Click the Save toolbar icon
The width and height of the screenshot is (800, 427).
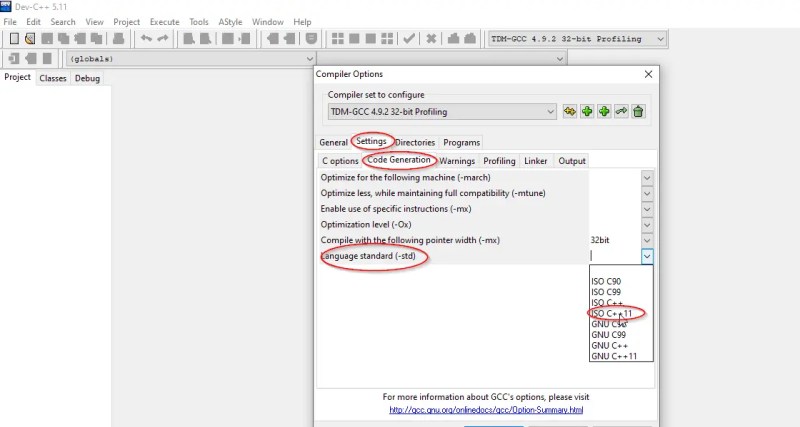point(47,39)
